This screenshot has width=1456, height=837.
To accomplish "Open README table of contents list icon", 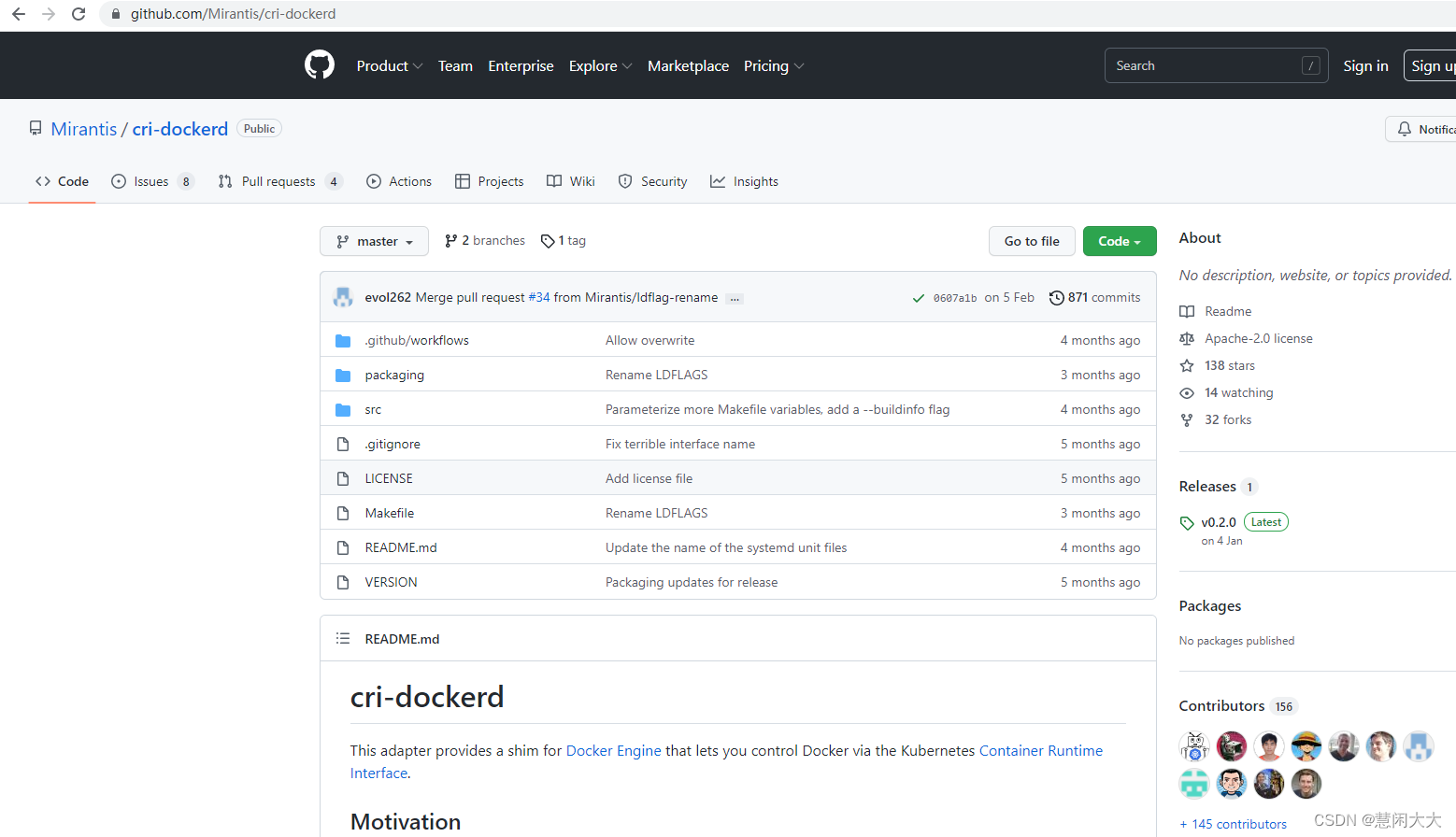I will pos(343,638).
